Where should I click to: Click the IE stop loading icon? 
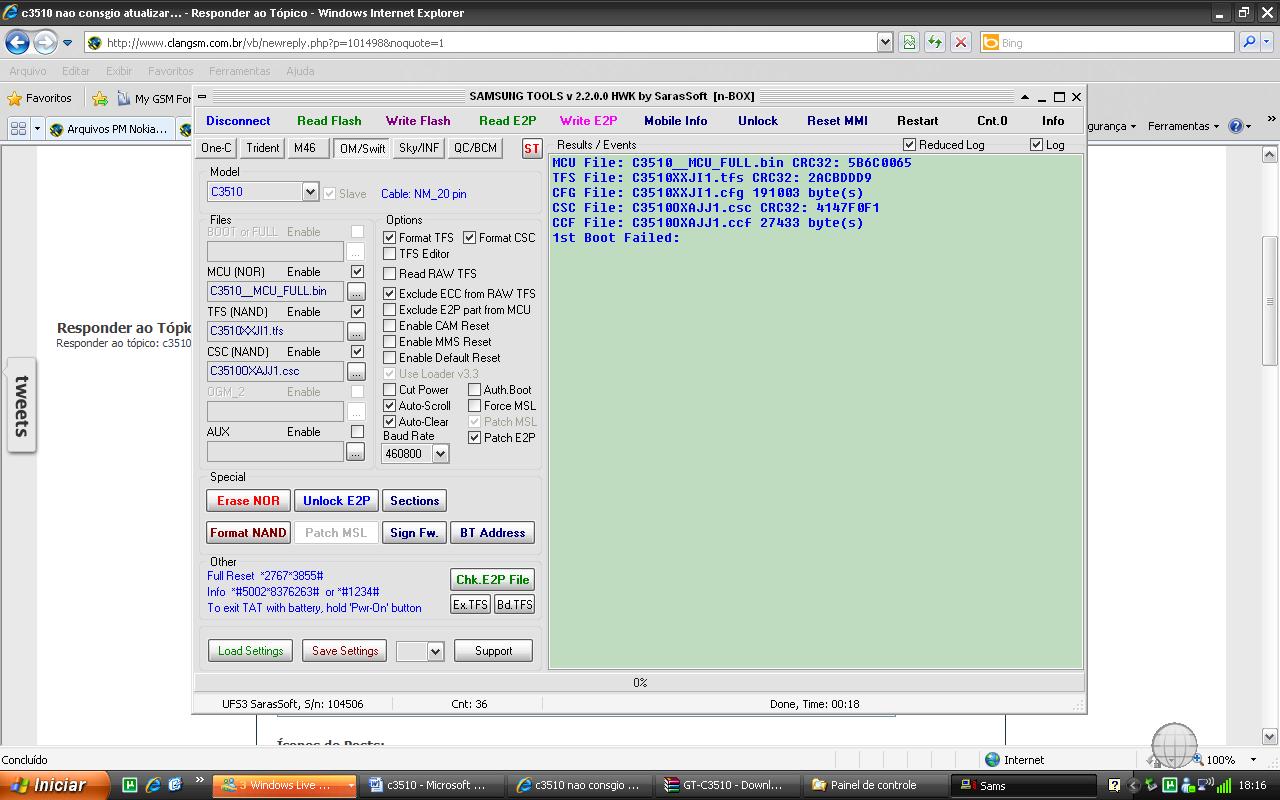[x=961, y=42]
